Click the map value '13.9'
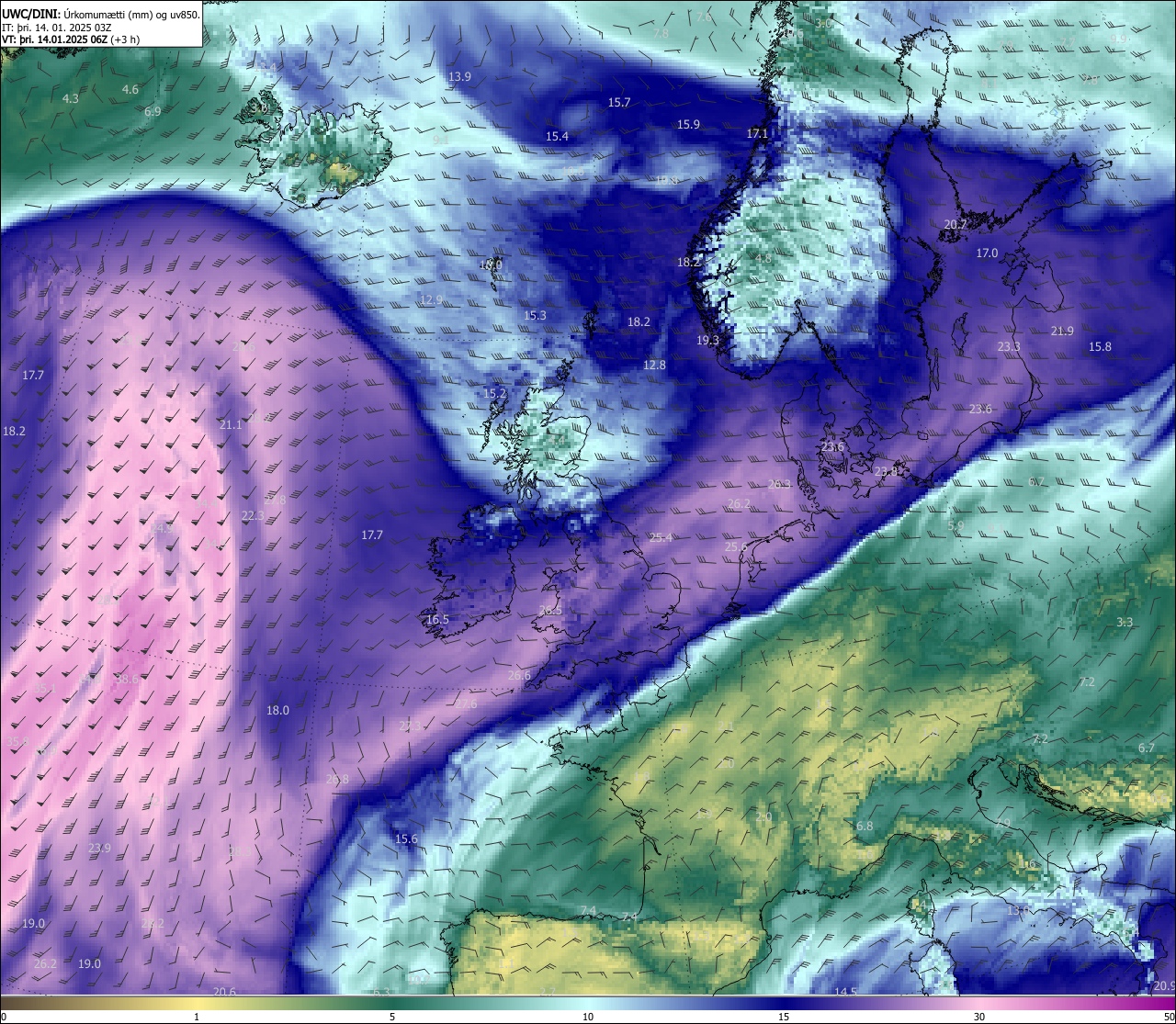1176x1024 pixels. (x=459, y=76)
